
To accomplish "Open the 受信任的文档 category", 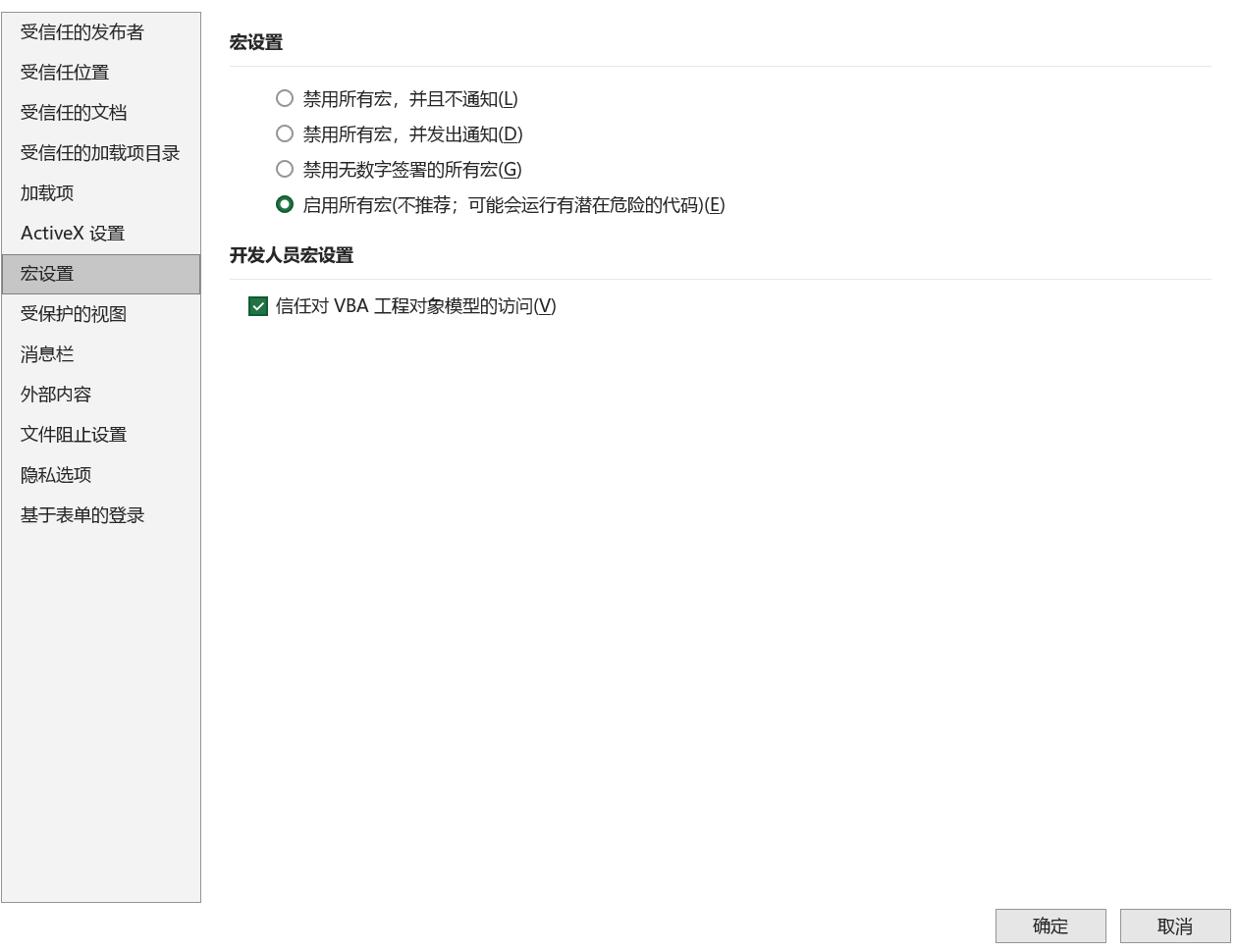I will point(71,112).
